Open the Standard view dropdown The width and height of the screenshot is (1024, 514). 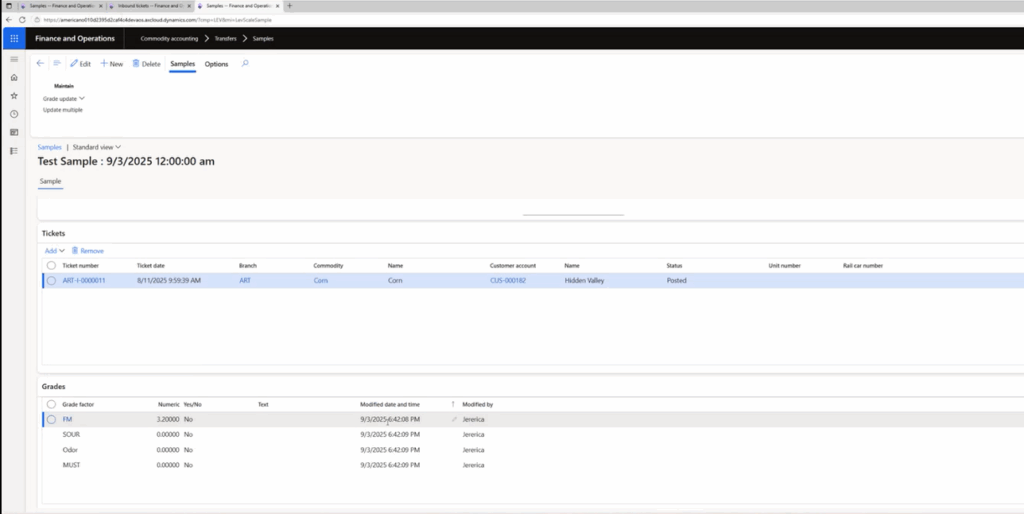[96, 147]
